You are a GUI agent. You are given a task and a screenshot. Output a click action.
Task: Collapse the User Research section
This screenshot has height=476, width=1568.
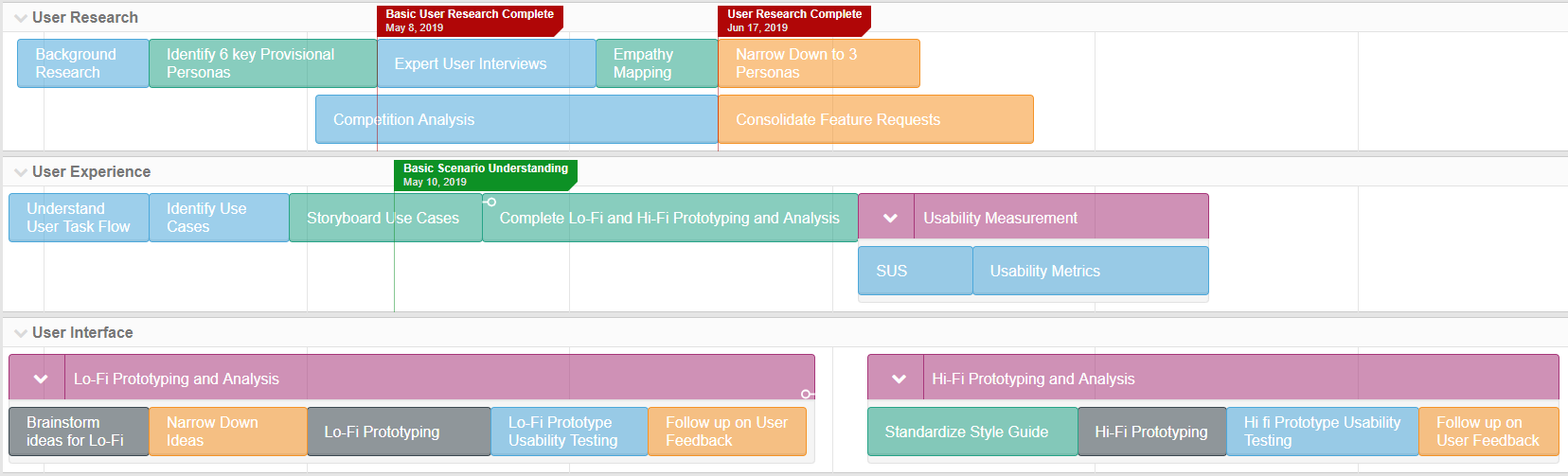[x=21, y=18]
